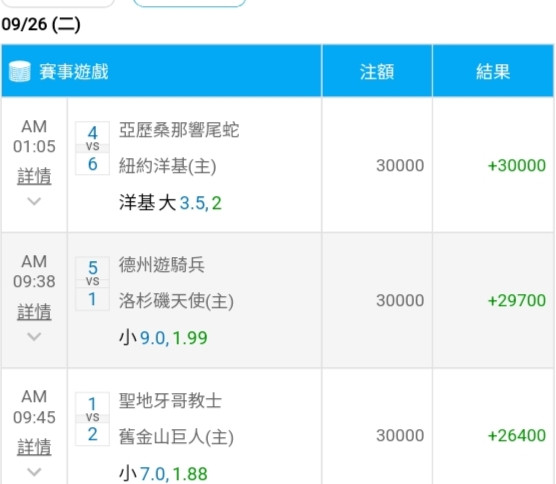Open 詳情 link for 09:38 game

34,312
